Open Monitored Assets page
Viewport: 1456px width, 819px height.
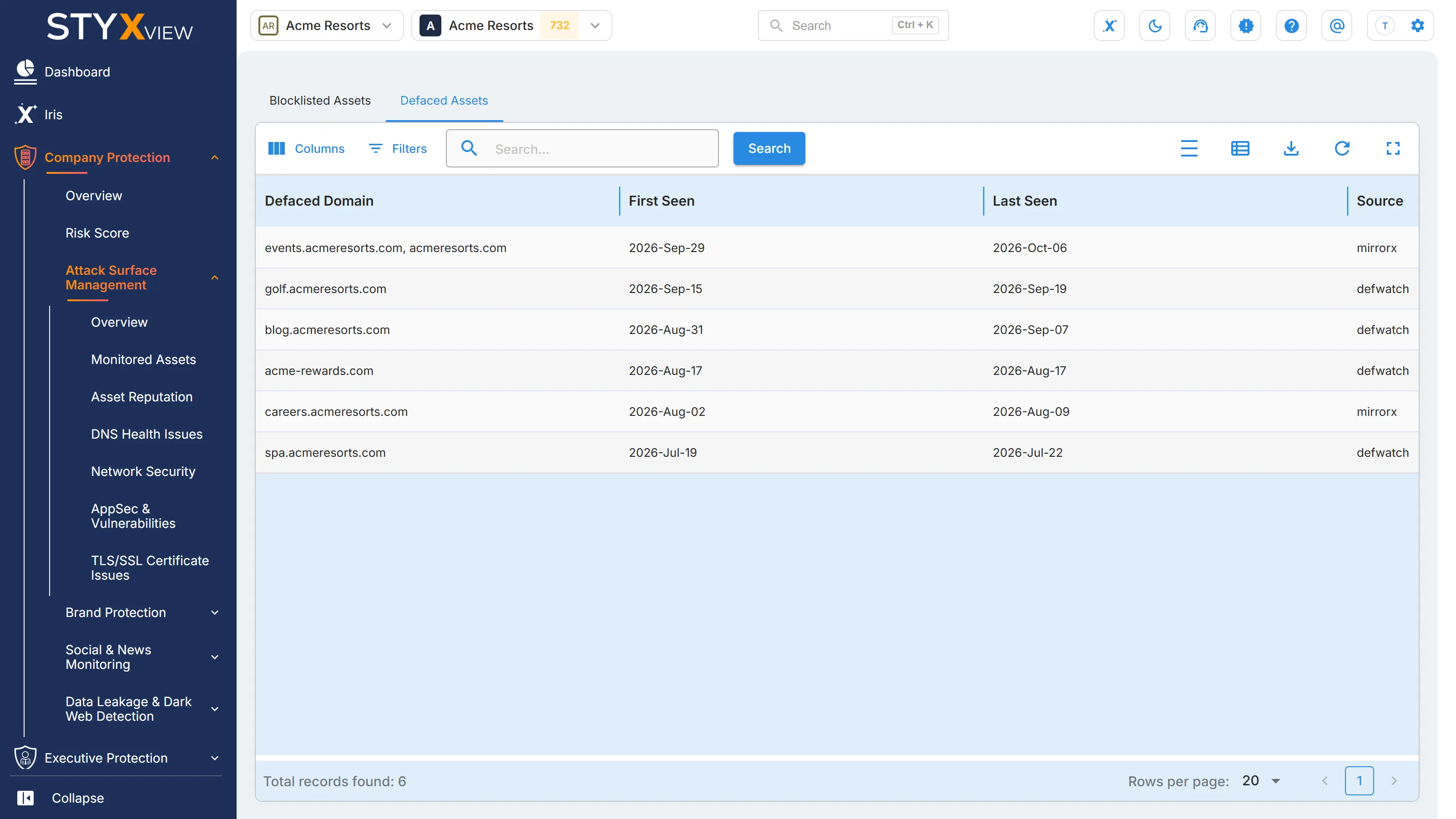click(x=144, y=359)
